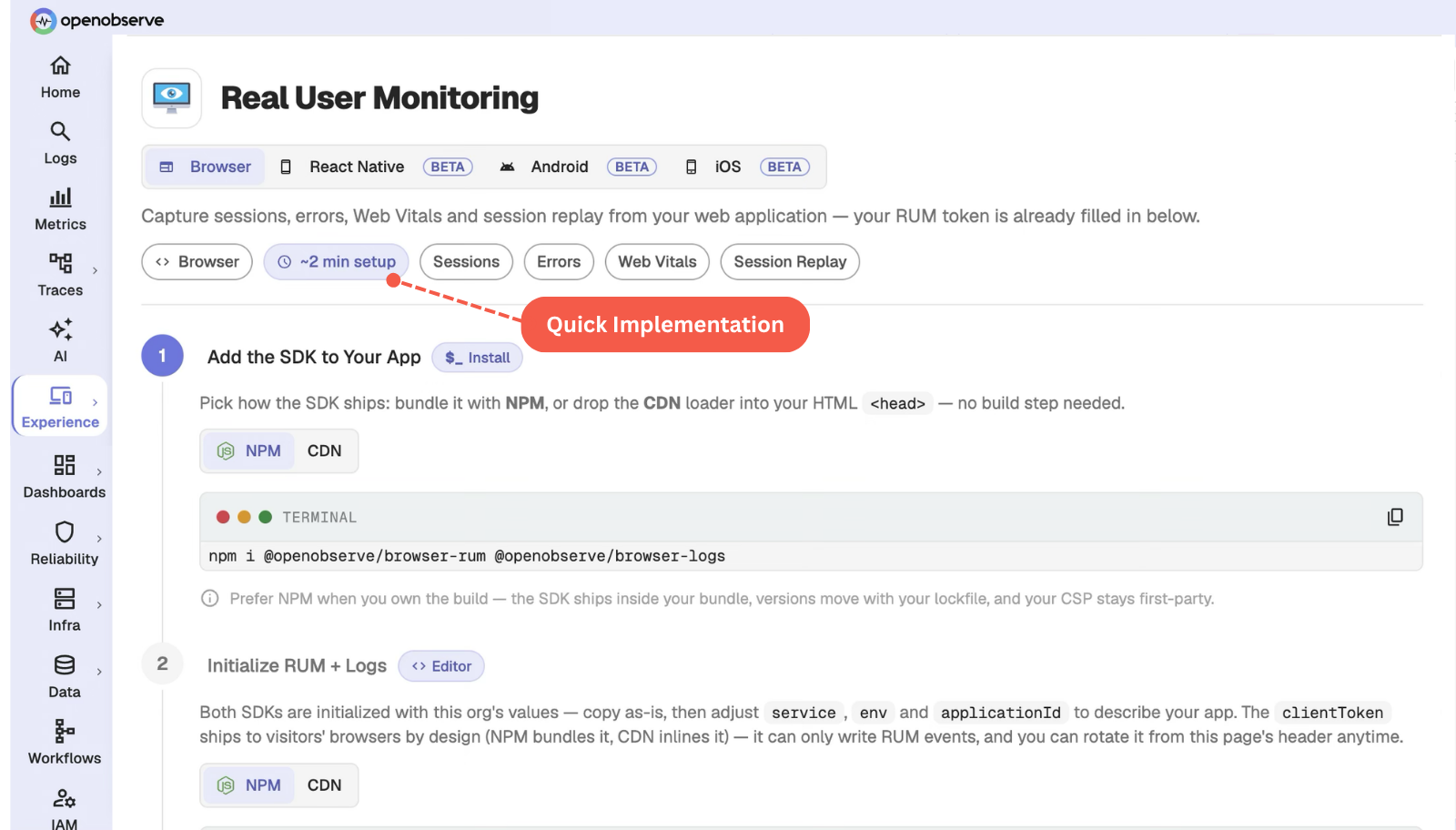Expand the Traces submenu chevron
The height and width of the screenshot is (830, 1456).
(95, 270)
